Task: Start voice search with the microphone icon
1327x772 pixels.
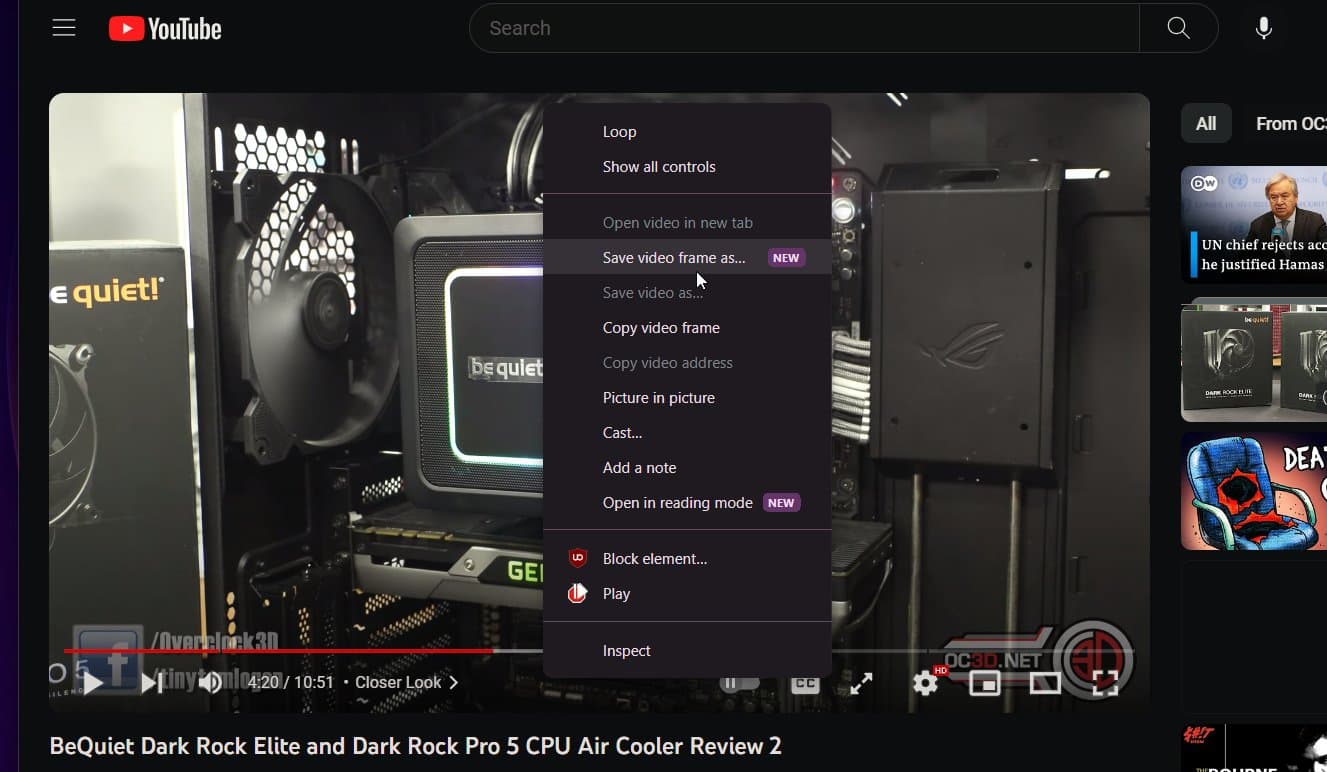Action: click(1263, 28)
